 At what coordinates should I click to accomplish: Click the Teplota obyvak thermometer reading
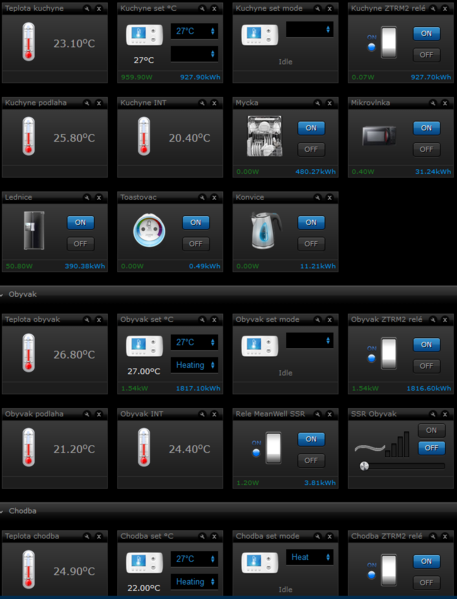pyautogui.click(x=74, y=355)
